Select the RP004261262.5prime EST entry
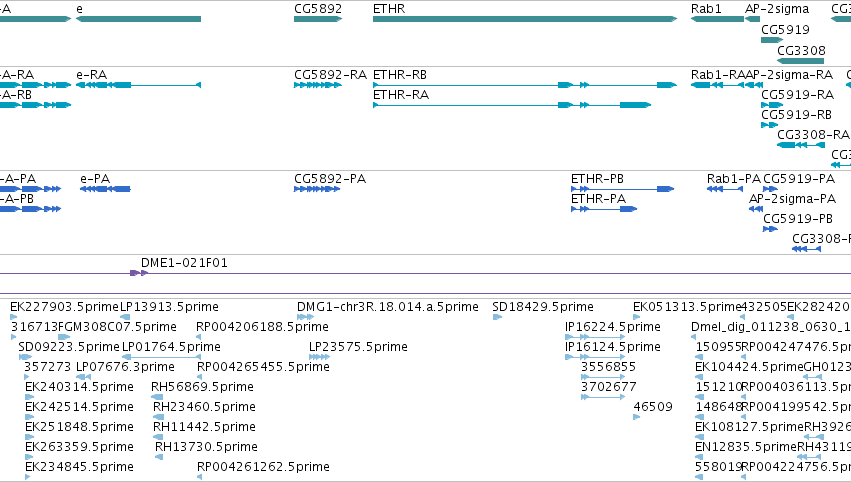Image resolution: width=851 pixels, height=482 pixels. pyautogui.click(x=263, y=467)
